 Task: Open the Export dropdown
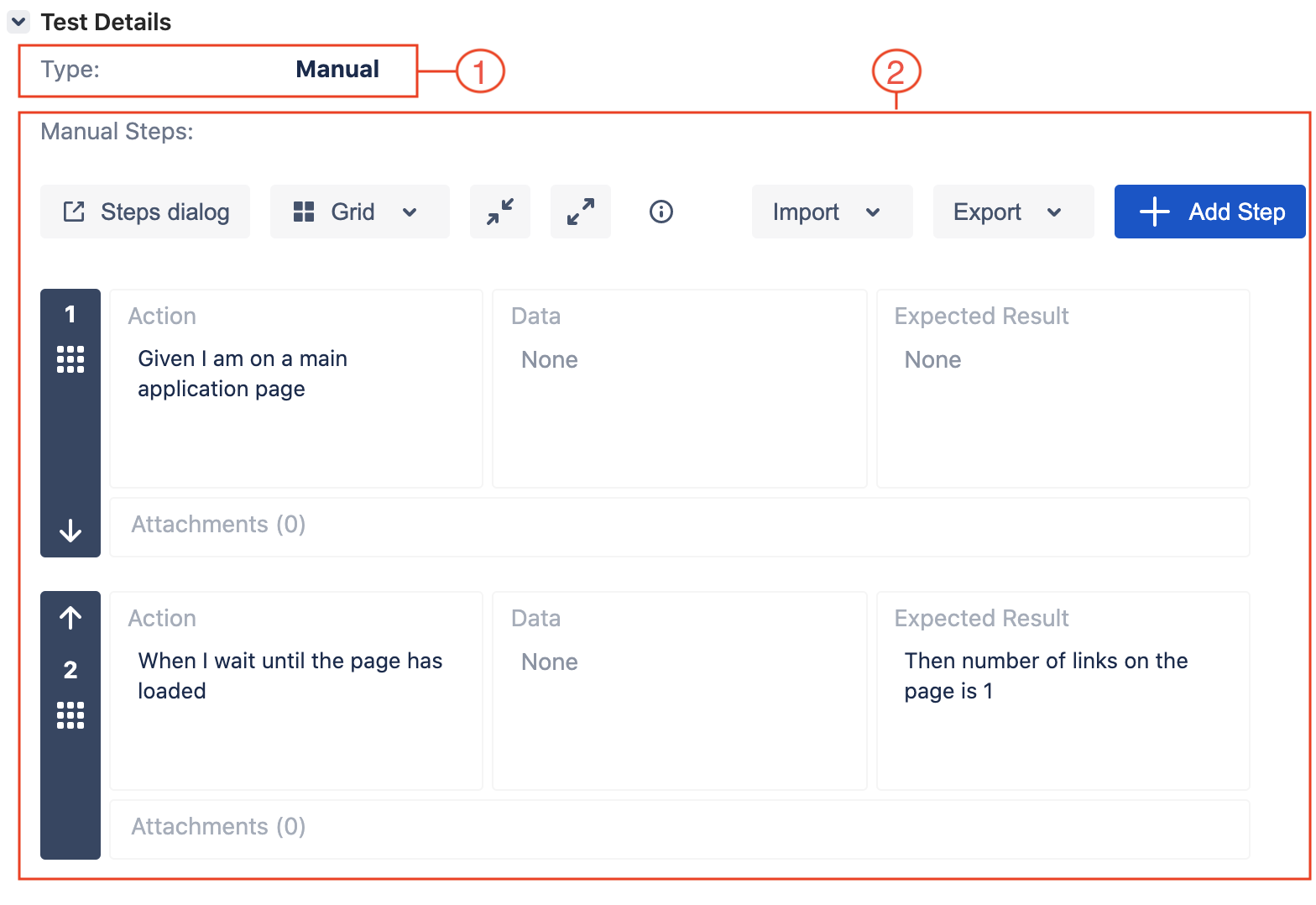coord(1013,212)
